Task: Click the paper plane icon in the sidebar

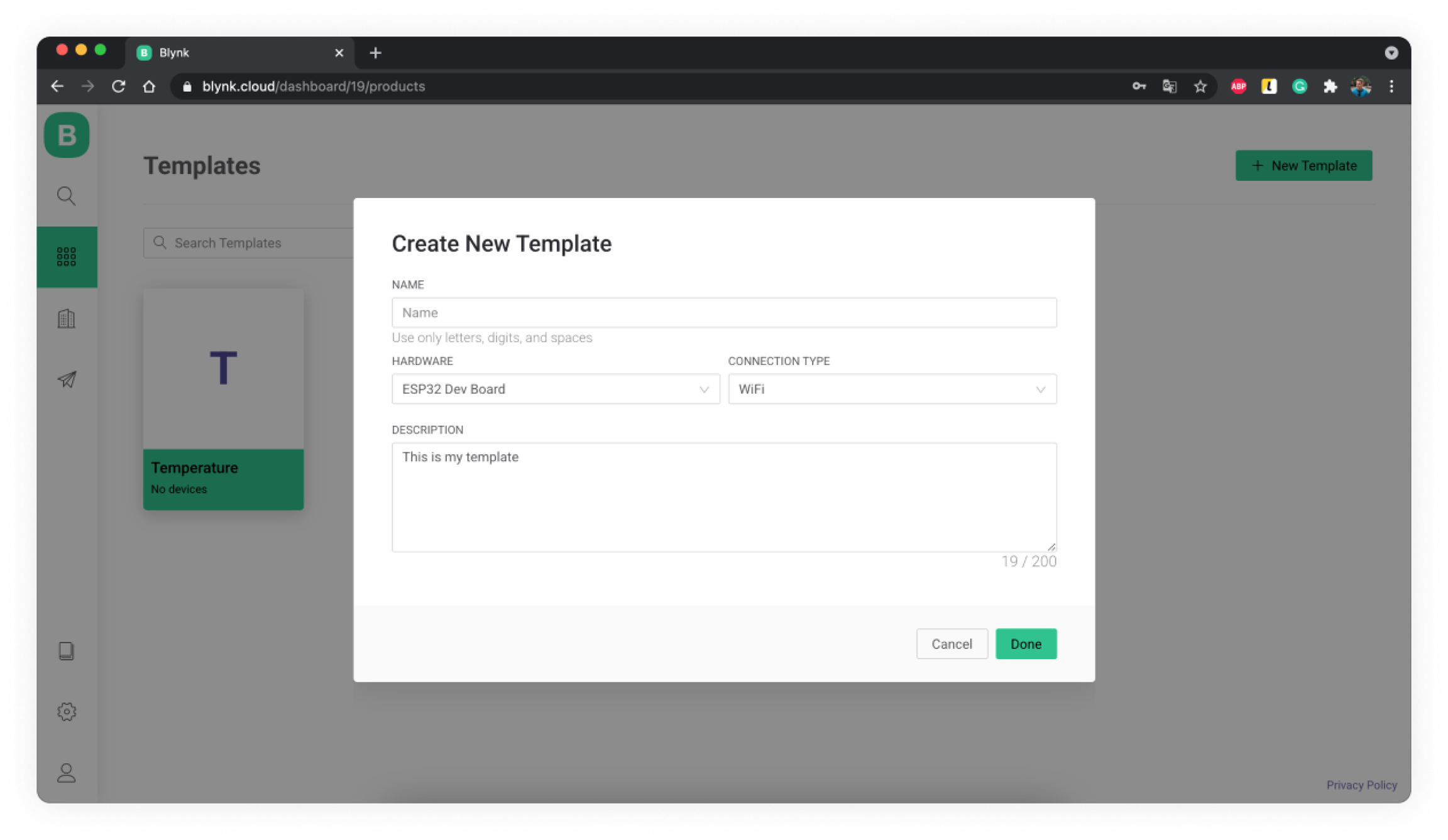Action: pyautogui.click(x=67, y=379)
